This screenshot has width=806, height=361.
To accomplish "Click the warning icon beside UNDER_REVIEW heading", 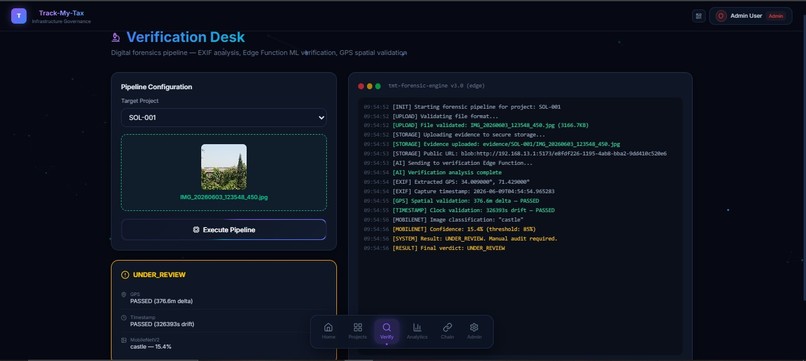I will coord(125,275).
